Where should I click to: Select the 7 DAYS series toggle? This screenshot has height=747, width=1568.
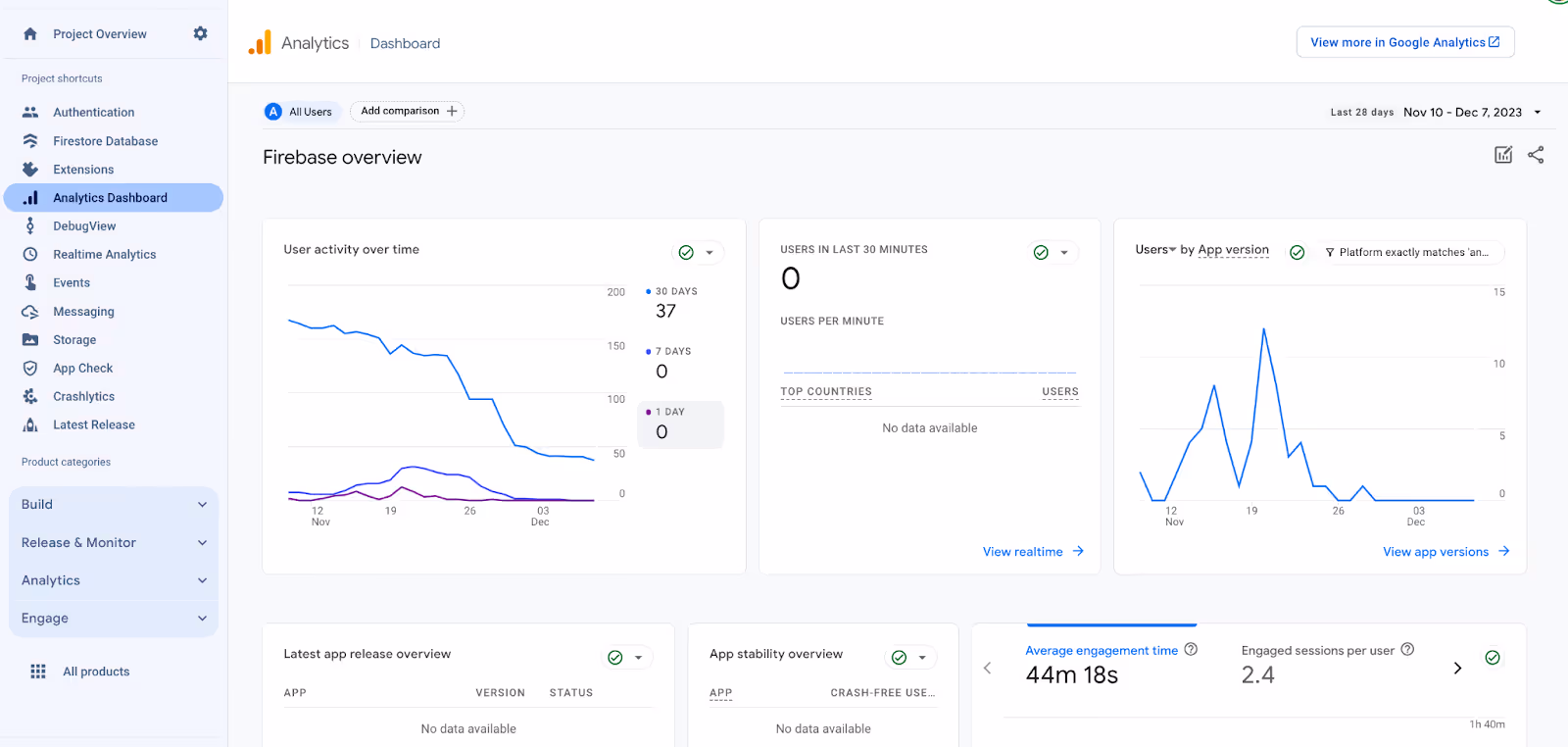pos(680,365)
